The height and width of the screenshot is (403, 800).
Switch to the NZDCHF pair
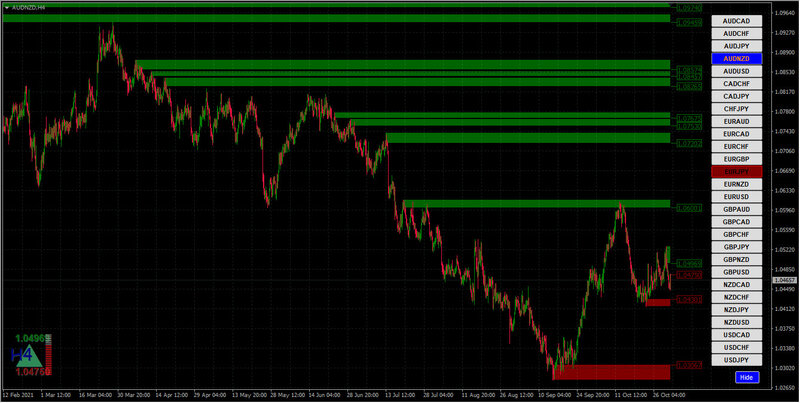point(736,297)
